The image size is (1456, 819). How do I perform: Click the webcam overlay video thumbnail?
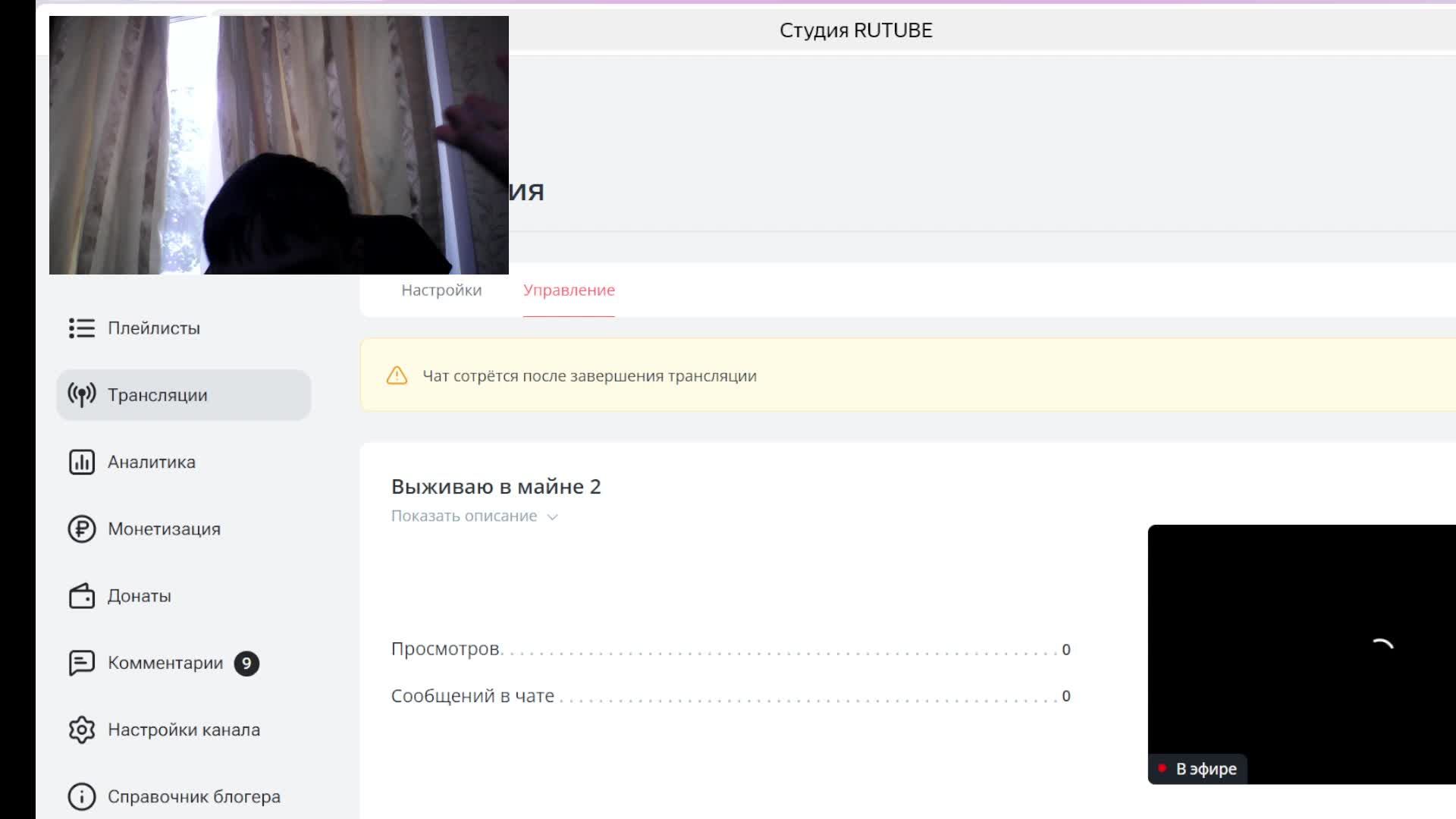coord(278,145)
